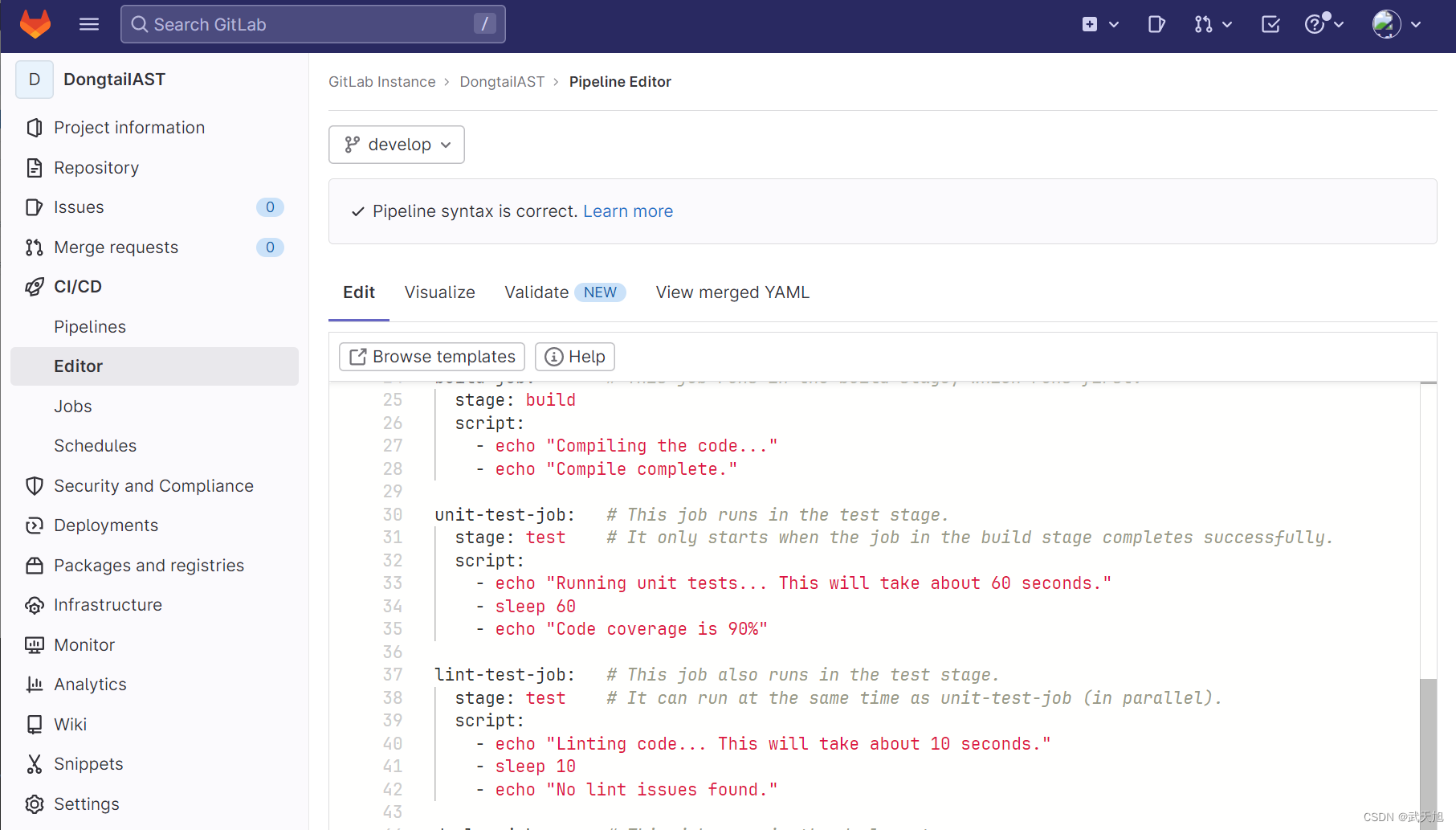Click Merge requests icon in sidebar
The width and height of the screenshot is (1456, 830).
click(x=34, y=247)
